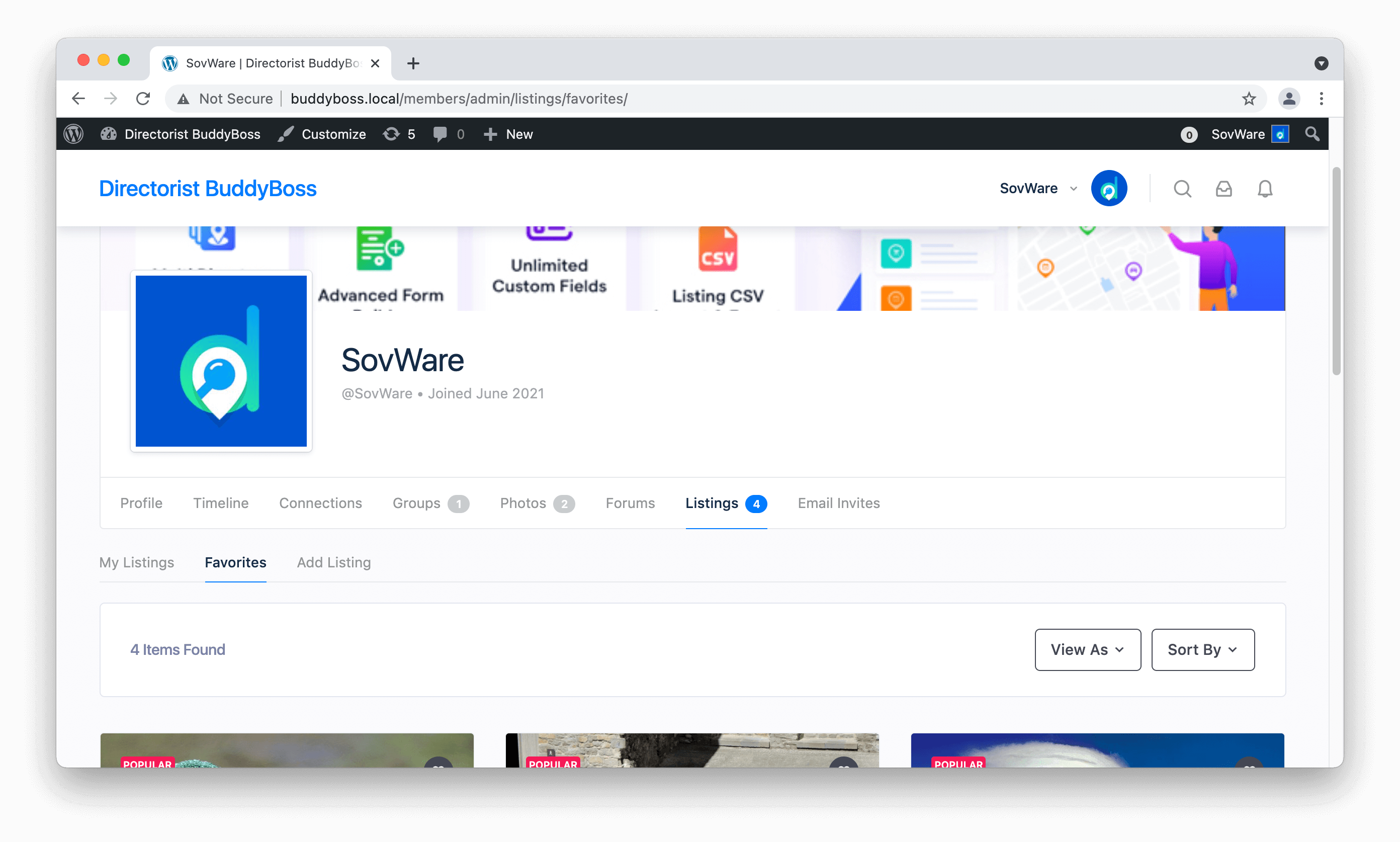Viewport: 1400px width, 842px height.
Task: Open the Sort By dropdown
Action: (x=1202, y=650)
